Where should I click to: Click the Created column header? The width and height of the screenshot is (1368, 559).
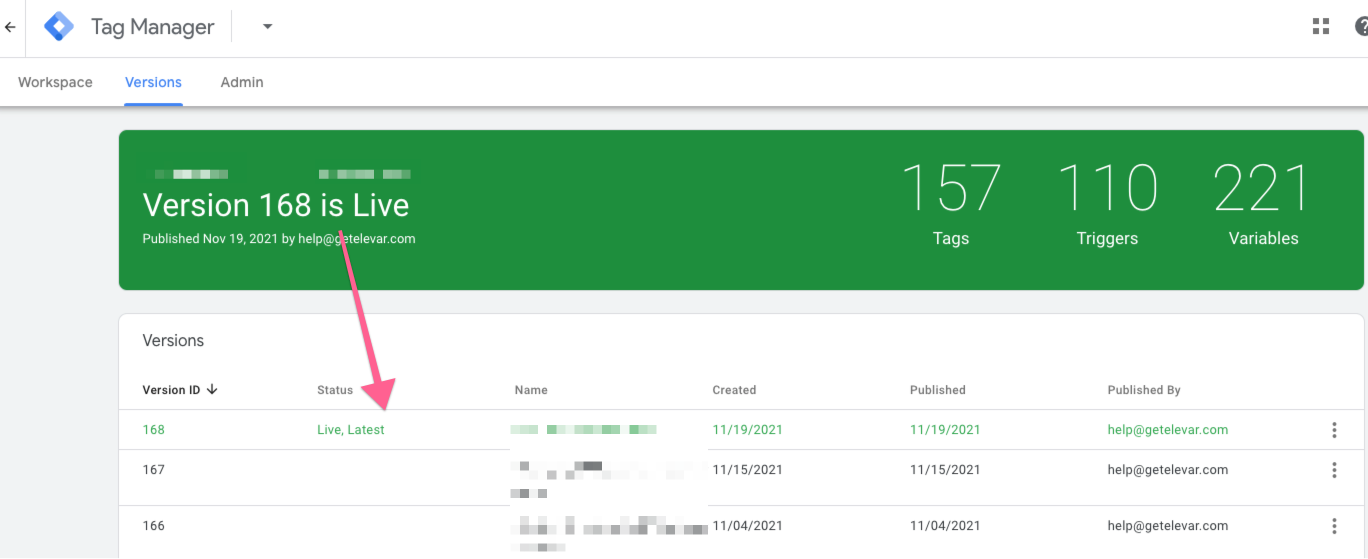[734, 390]
